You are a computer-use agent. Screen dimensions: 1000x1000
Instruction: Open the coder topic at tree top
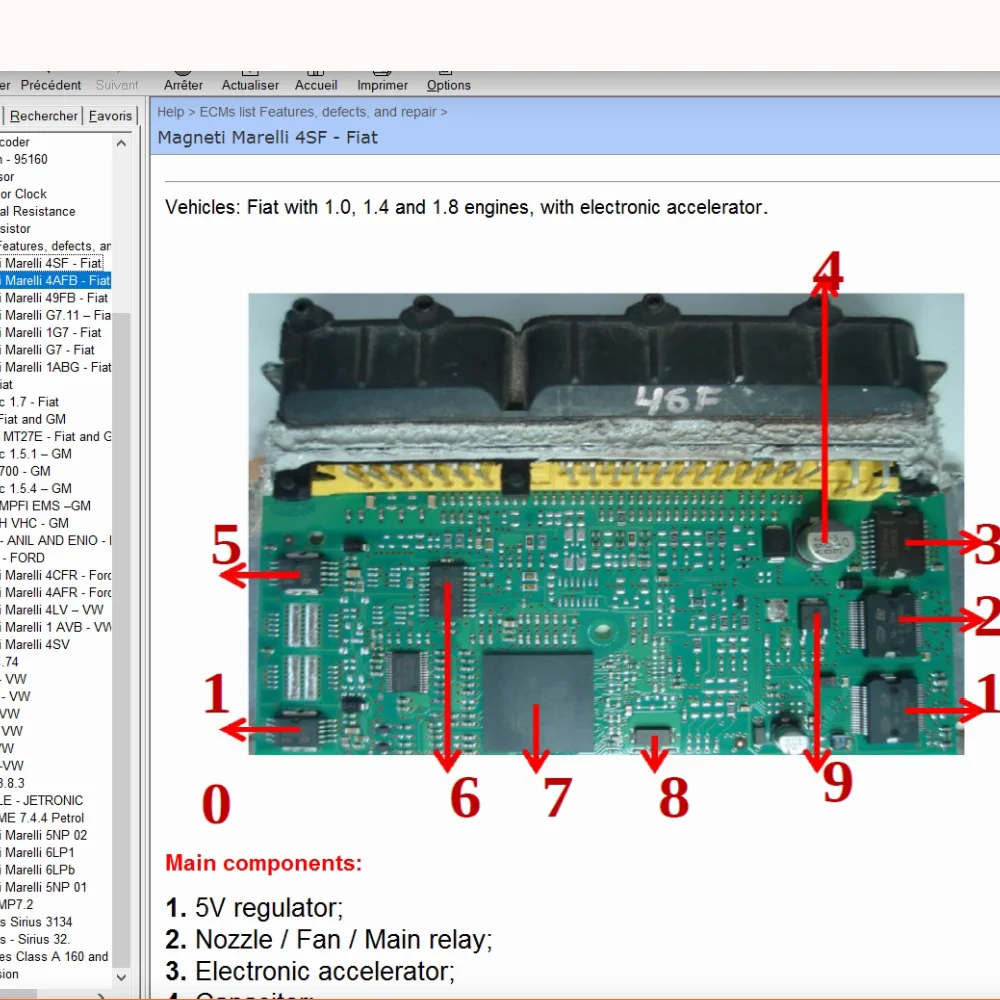coord(15,142)
